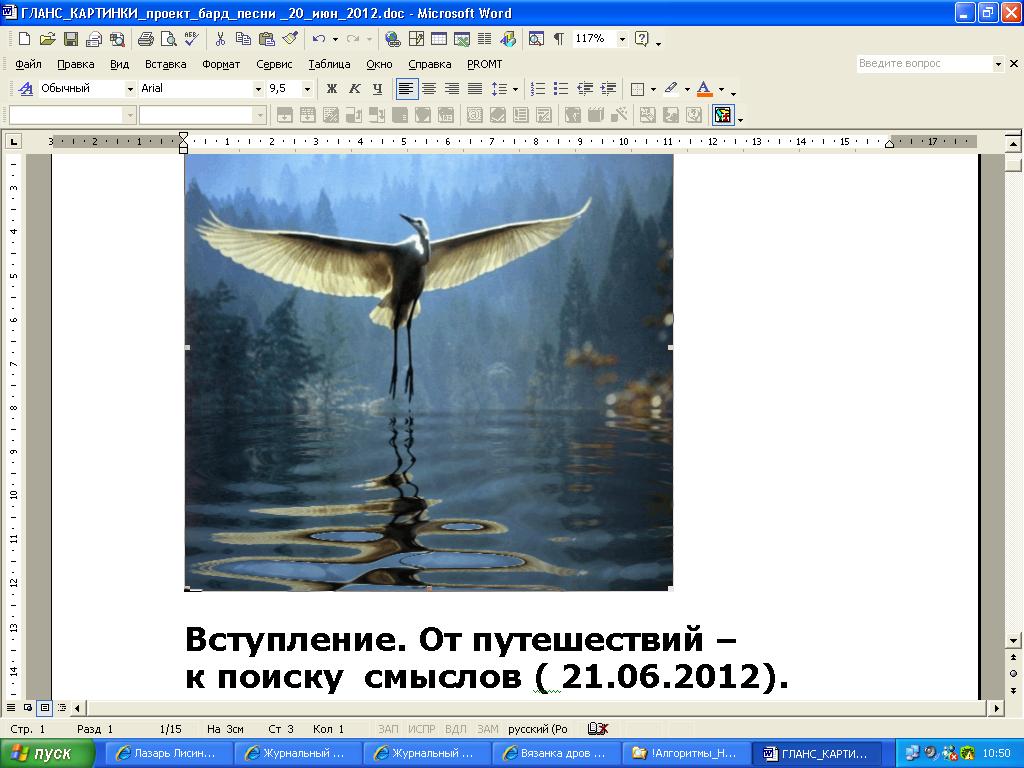The height and width of the screenshot is (768, 1024).
Task: Expand the Arial font name dropdown
Action: (258, 89)
